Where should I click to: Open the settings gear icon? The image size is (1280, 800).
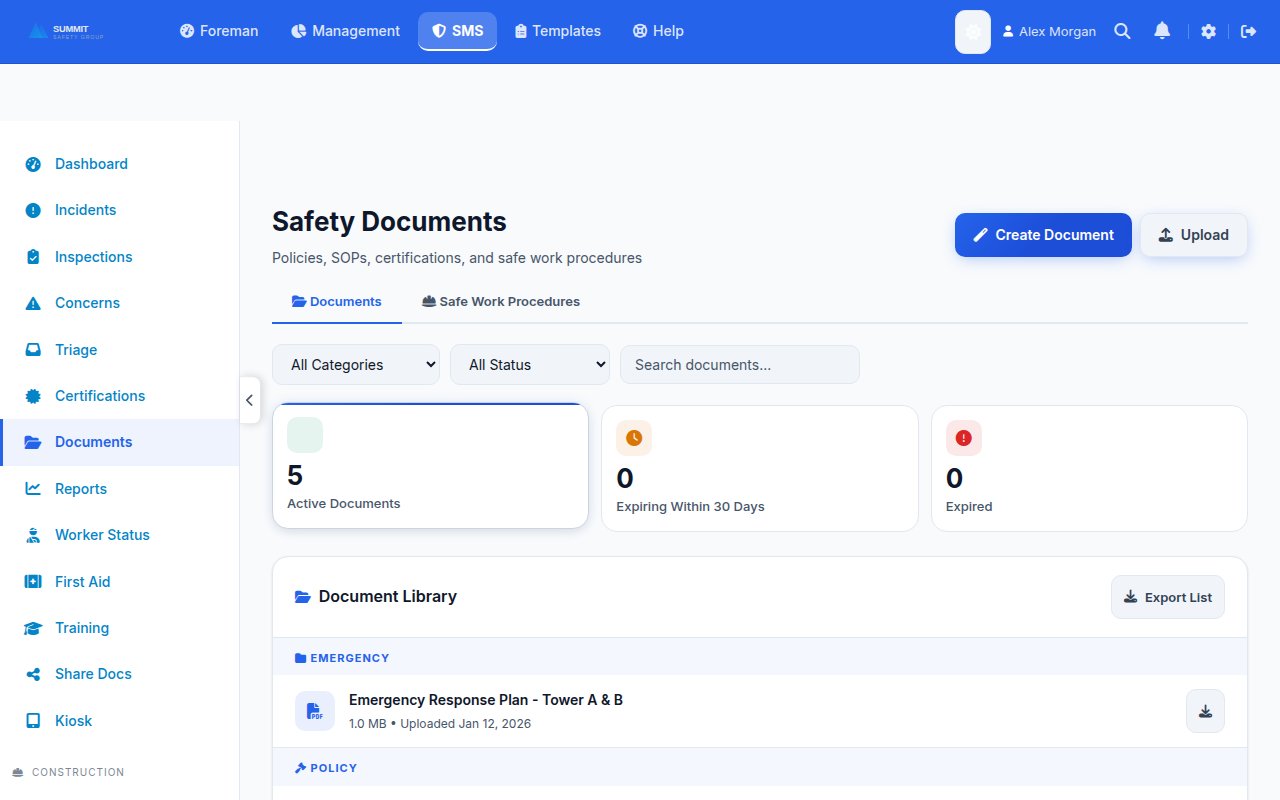pyautogui.click(x=1208, y=31)
